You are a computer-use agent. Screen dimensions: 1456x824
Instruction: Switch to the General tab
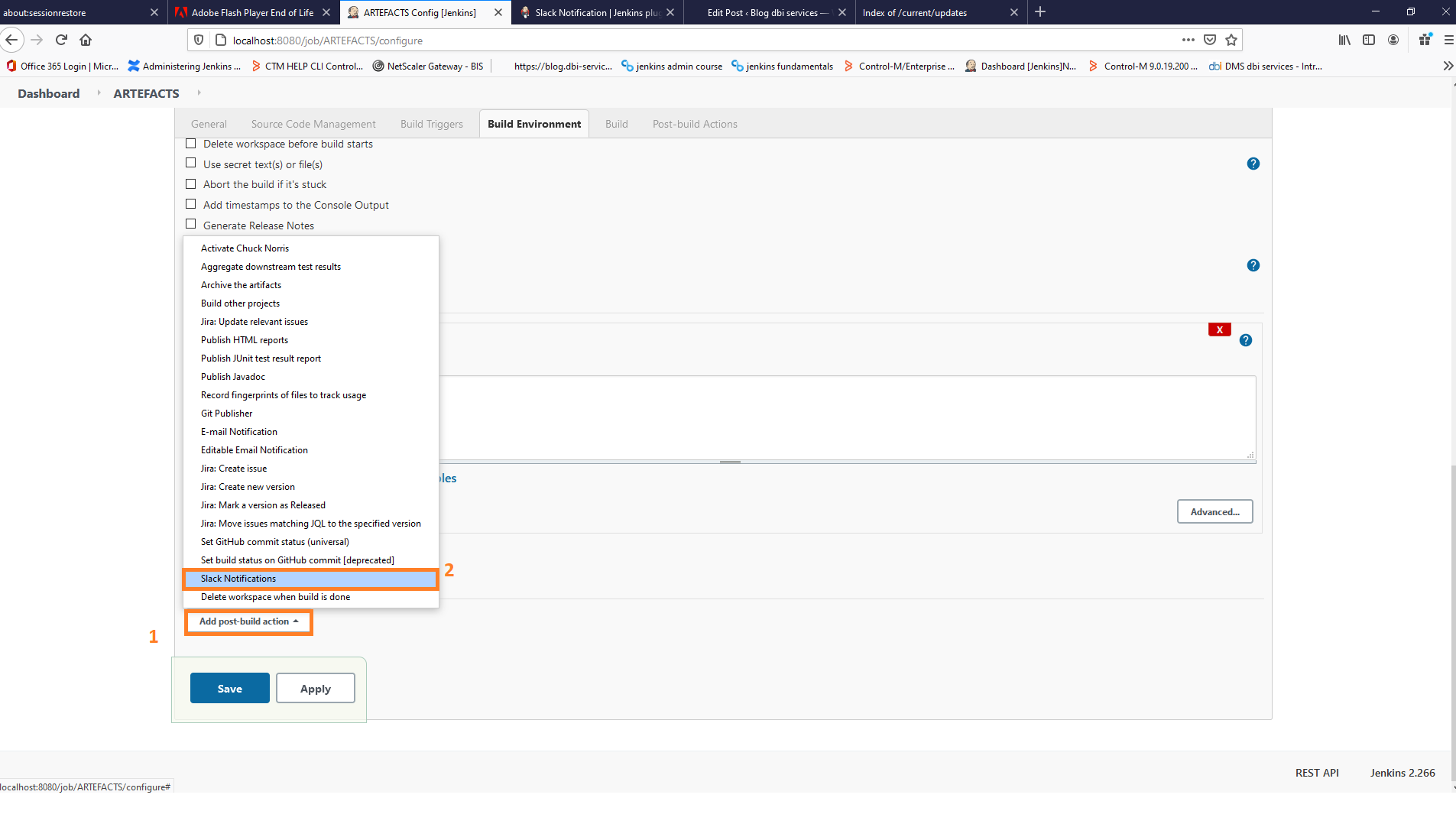pyautogui.click(x=209, y=124)
